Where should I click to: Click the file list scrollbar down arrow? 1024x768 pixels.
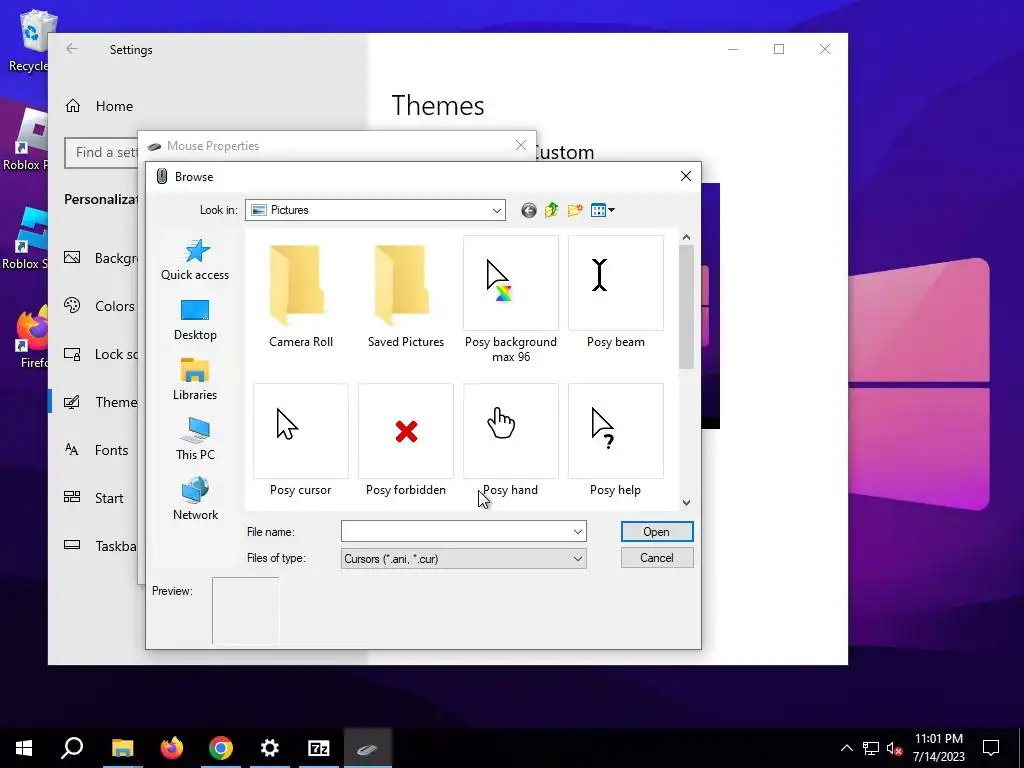coord(686,503)
